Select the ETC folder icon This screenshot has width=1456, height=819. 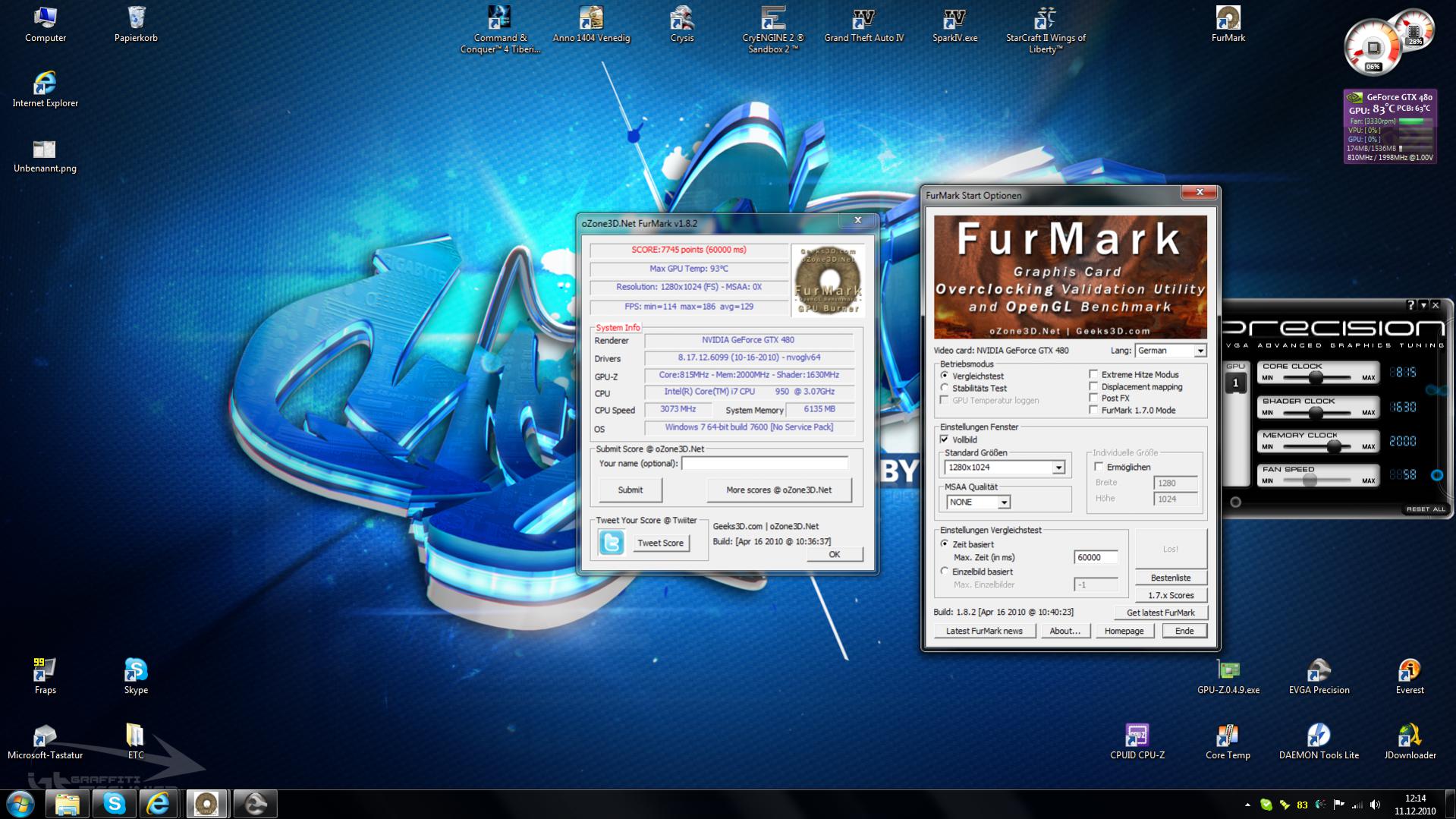pos(136,742)
